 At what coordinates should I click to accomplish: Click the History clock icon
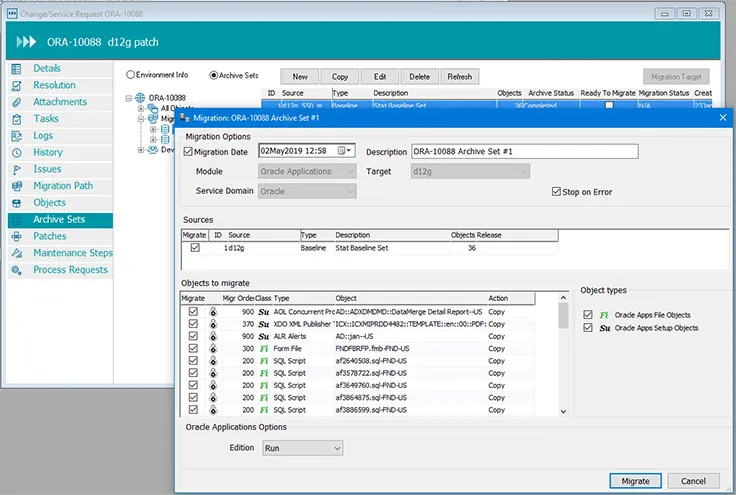pos(16,153)
